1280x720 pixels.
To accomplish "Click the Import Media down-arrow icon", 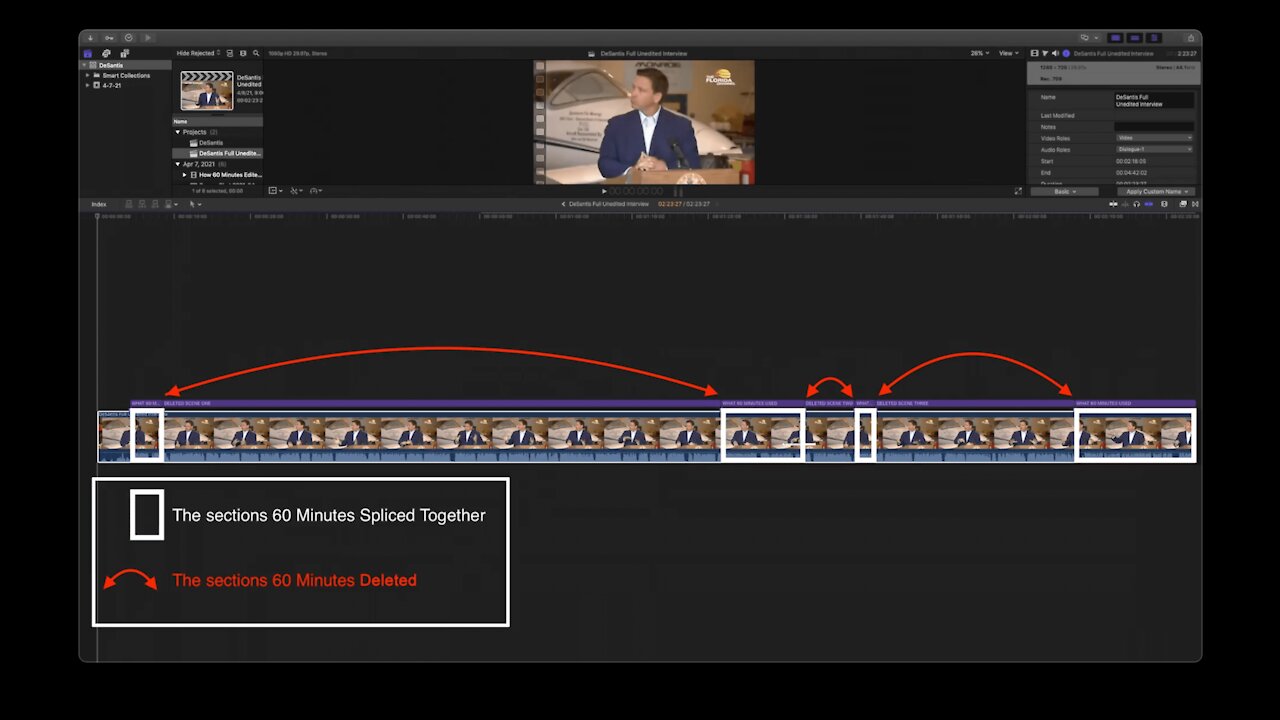I will click(x=90, y=38).
